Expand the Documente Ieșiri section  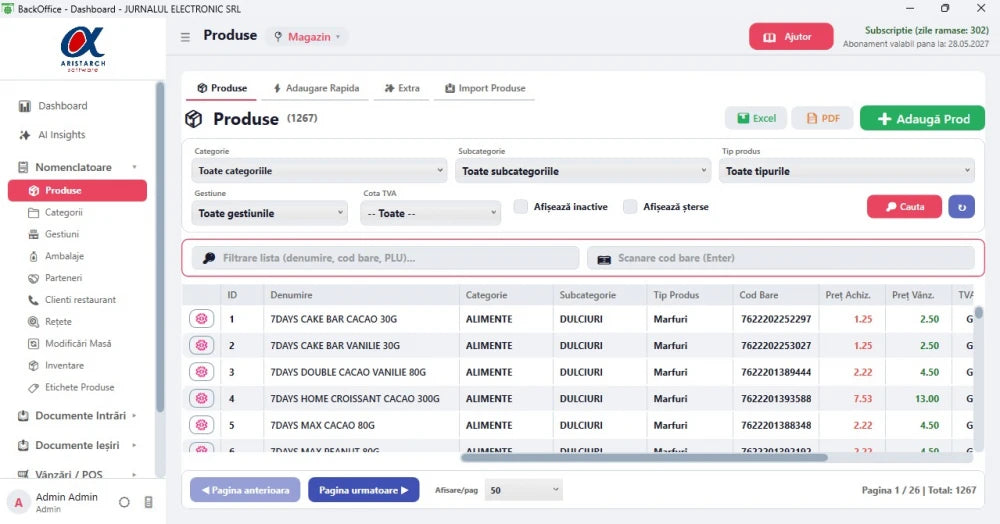(77, 445)
